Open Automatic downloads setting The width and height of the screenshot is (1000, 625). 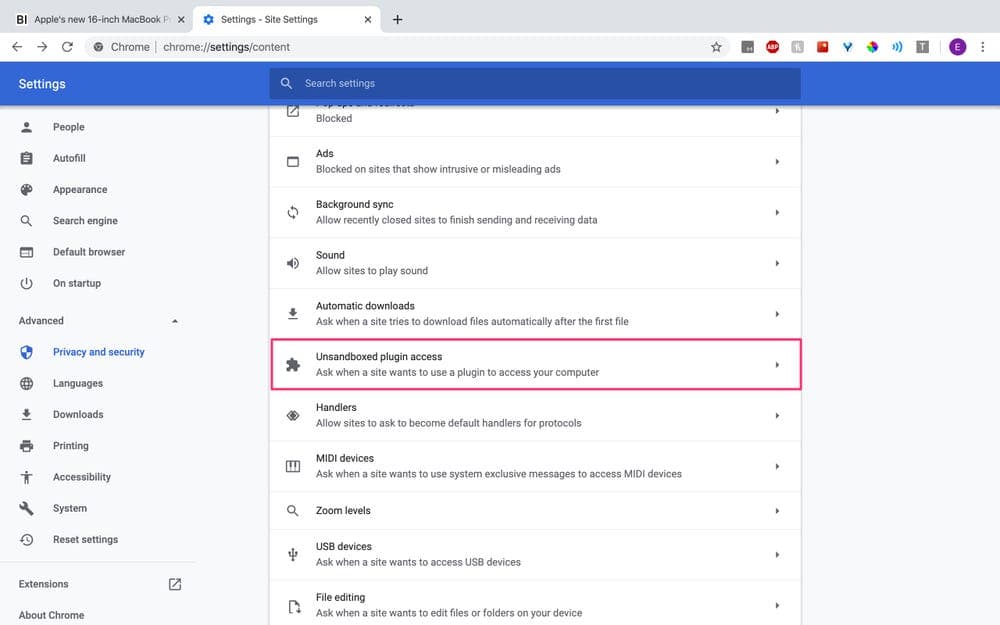point(535,314)
